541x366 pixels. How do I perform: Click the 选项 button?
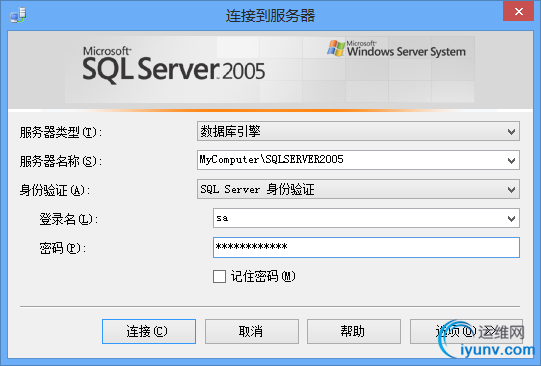(x=466, y=331)
